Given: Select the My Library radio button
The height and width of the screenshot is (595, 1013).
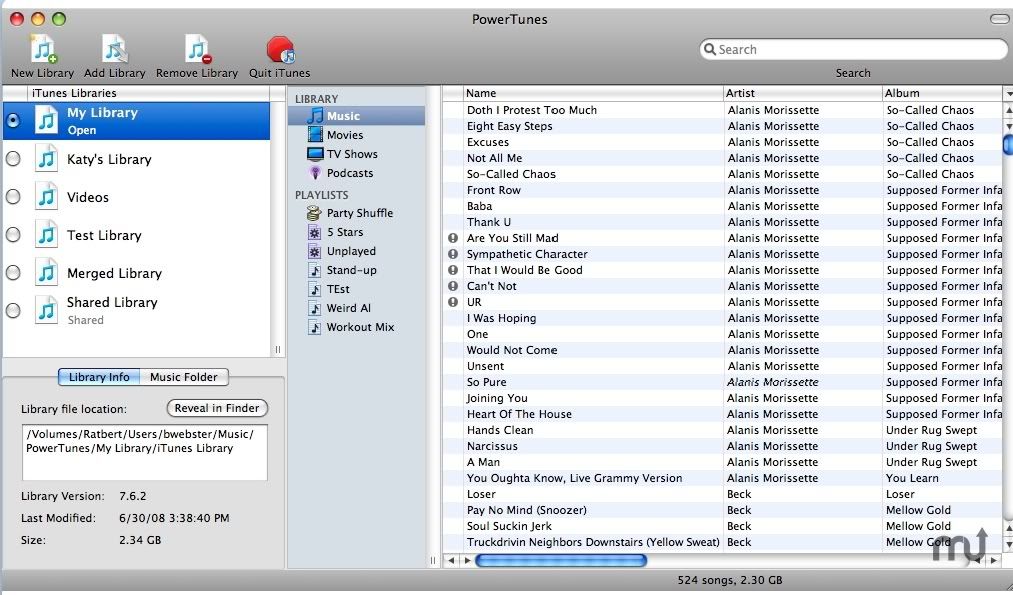Looking at the screenshot, I should 13,121.
